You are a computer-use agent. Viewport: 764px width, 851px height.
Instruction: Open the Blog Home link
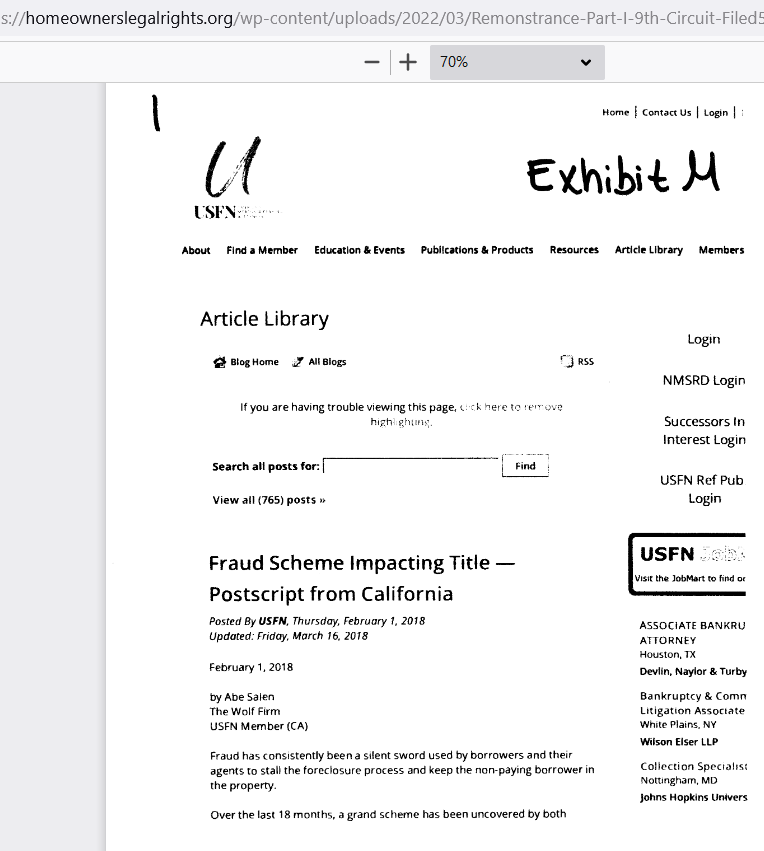click(254, 362)
